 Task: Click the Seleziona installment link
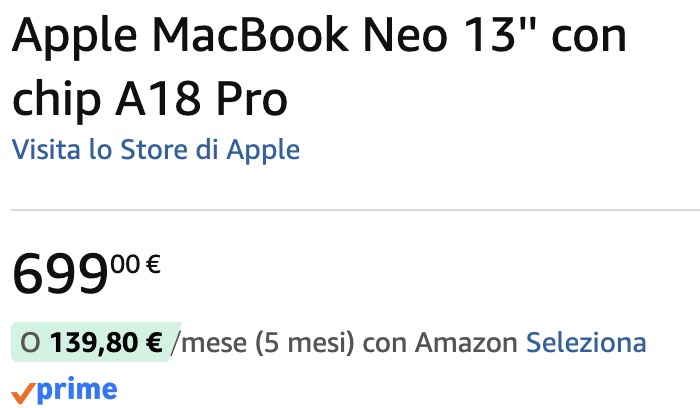tap(586, 343)
